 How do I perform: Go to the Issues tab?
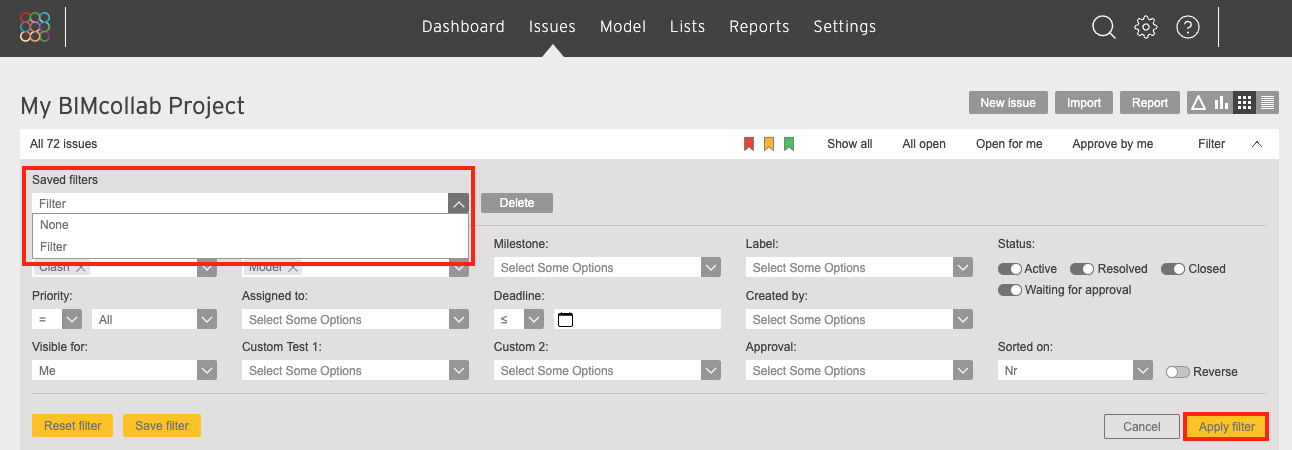(552, 27)
